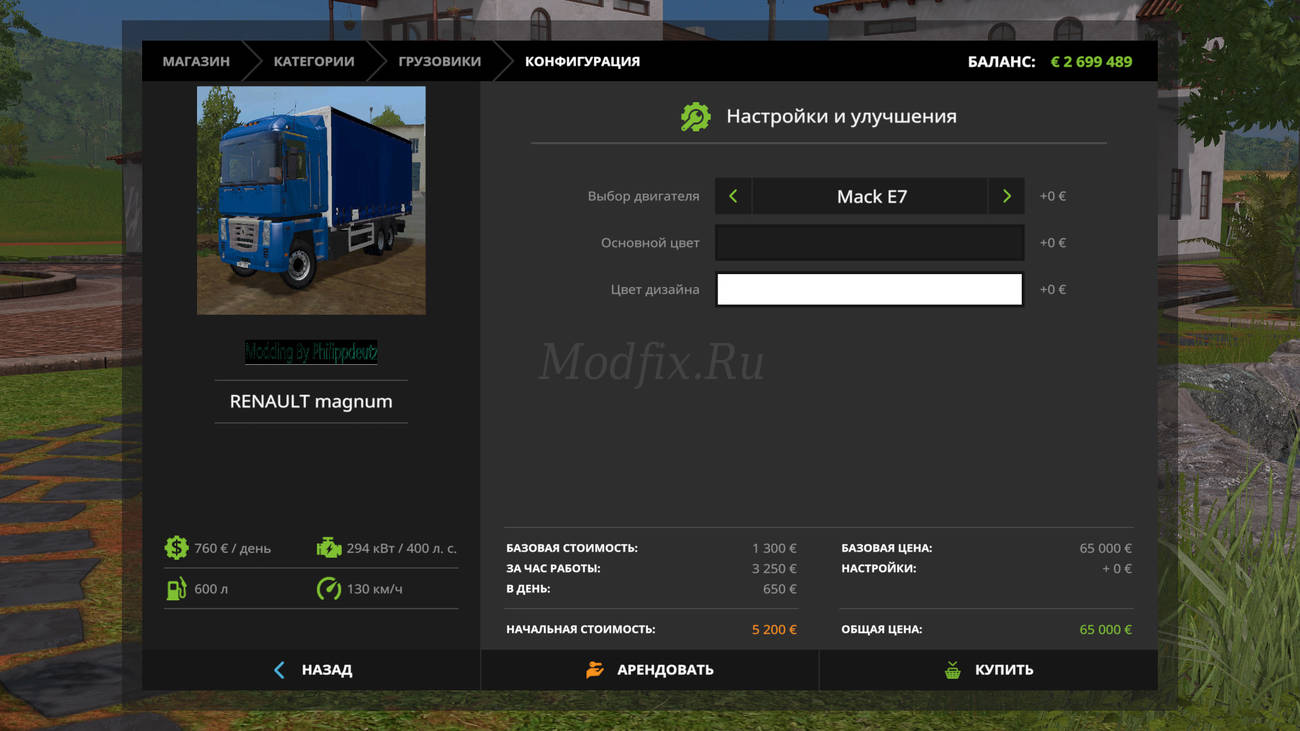Click the +0 € price next to engine
Screen dimensions: 1300x731
pos(1053,196)
